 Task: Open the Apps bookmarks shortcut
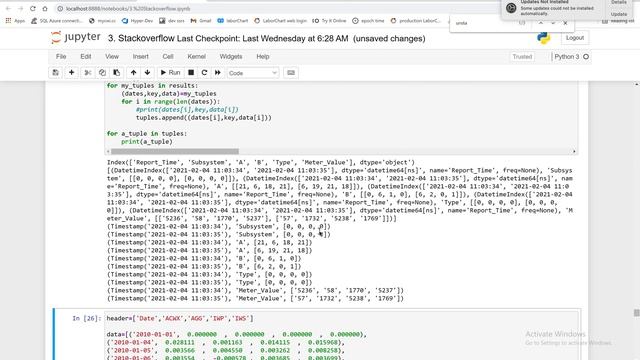tap(15, 21)
